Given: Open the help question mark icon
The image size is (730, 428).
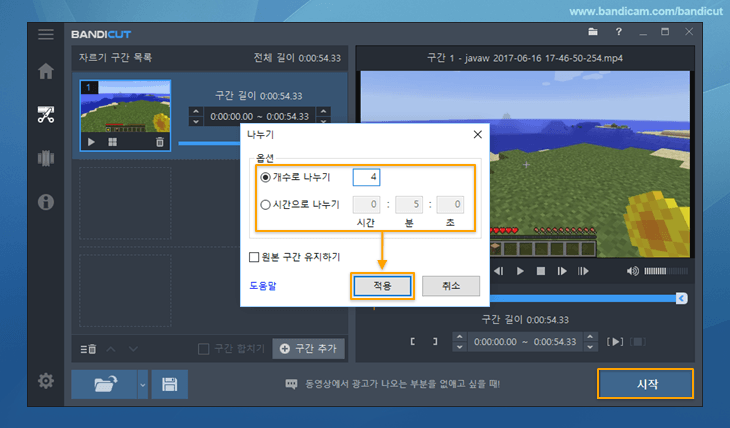Looking at the screenshot, I should (618, 32).
